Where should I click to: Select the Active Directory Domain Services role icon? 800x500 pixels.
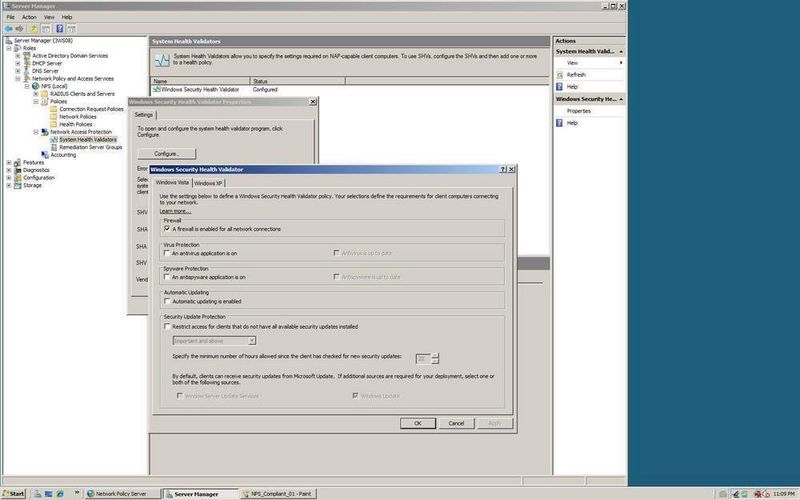pyautogui.click(x=27, y=56)
